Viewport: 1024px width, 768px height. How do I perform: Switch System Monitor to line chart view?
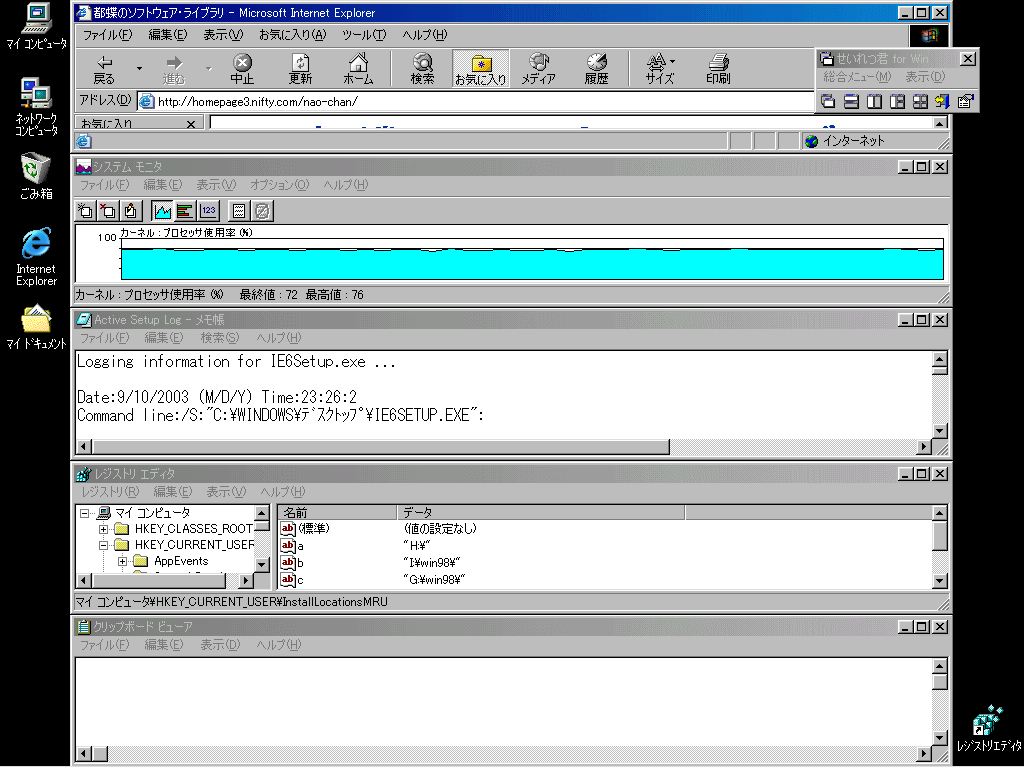pos(163,210)
